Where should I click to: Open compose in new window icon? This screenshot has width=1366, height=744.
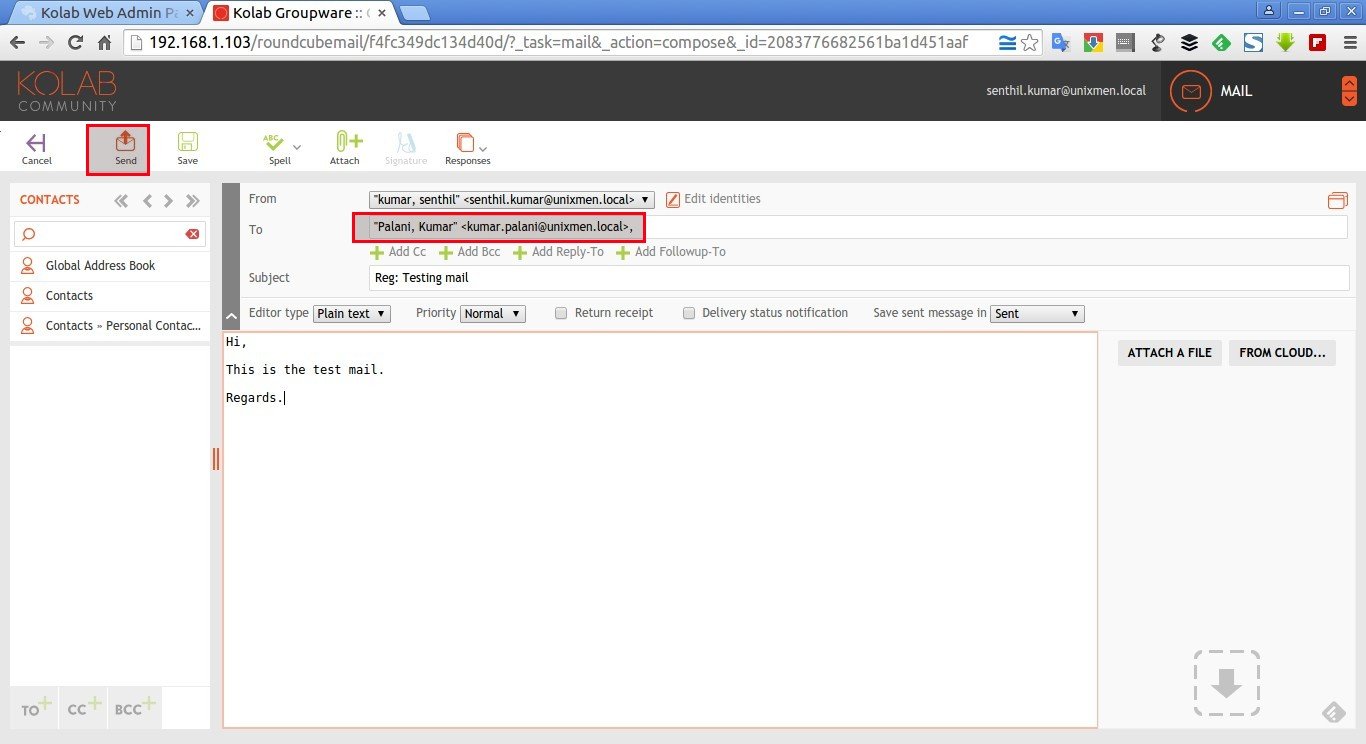click(1337, 200)
